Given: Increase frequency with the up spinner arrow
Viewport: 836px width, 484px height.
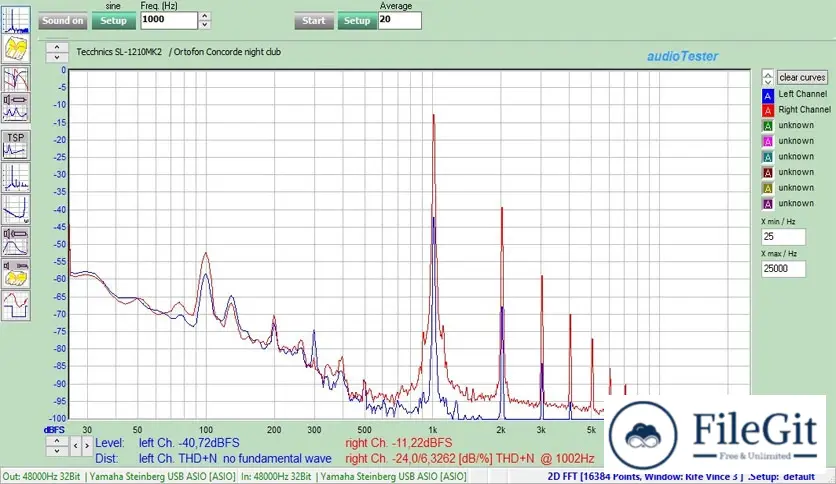Looking at the screenshot, I should tap(204, 16).
